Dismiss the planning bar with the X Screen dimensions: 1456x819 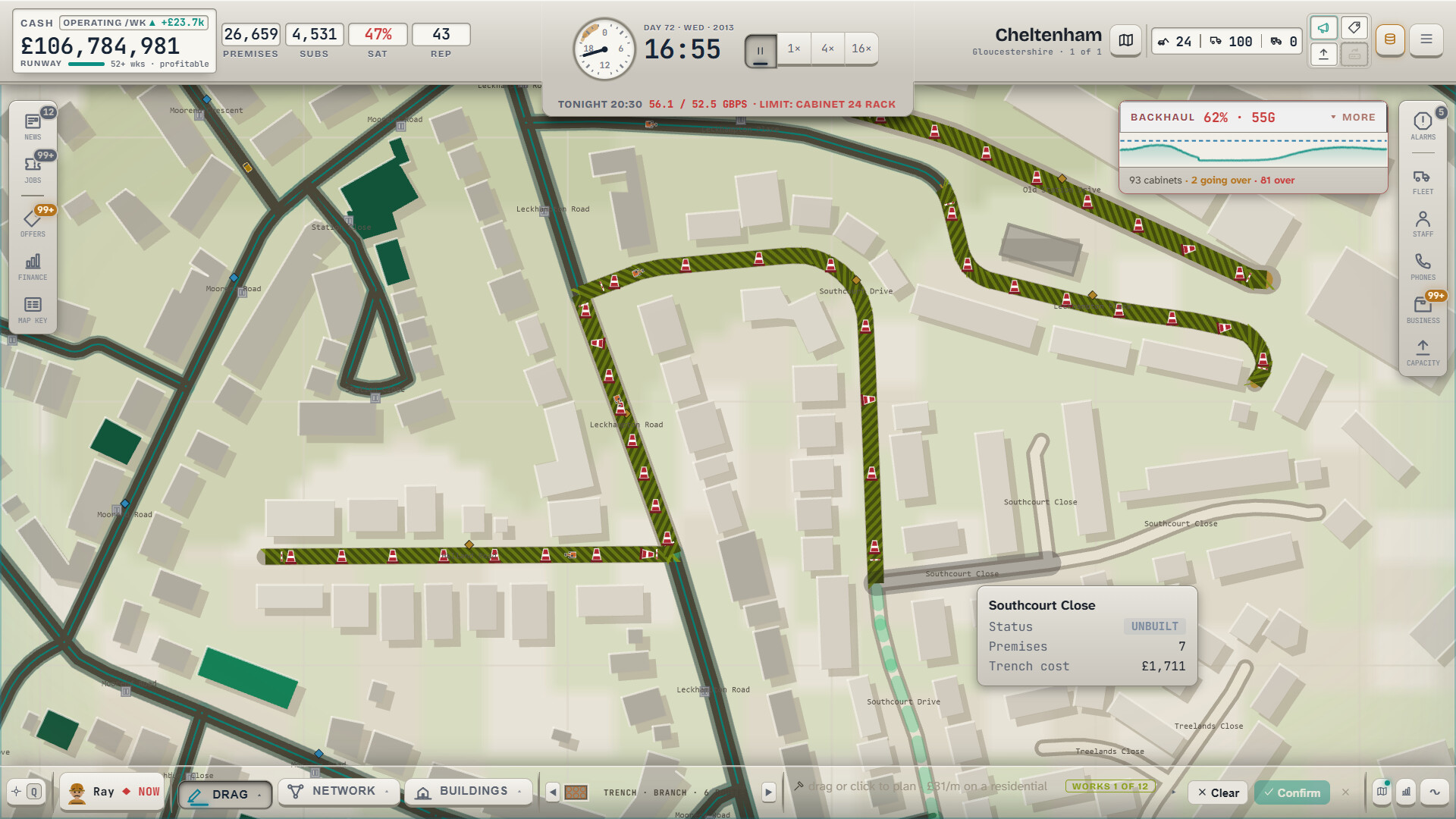tap(1345, 792)
